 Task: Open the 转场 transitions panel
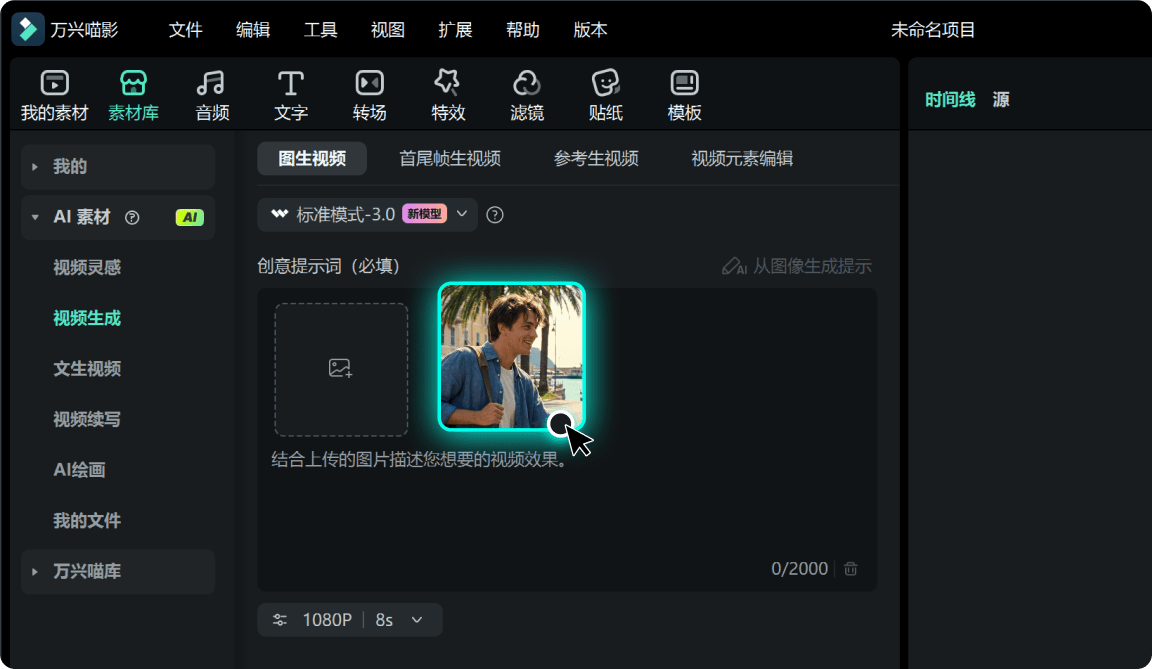pos(370,95)
